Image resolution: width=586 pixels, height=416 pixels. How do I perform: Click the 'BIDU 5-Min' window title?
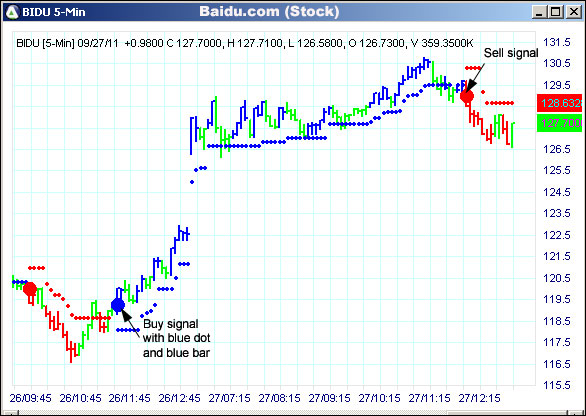point(54,12)
